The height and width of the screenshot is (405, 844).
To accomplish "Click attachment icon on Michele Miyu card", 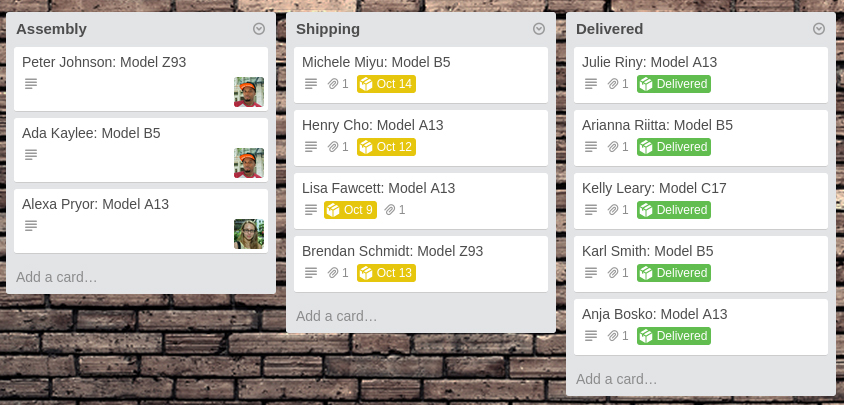I will [x=334, y=84].
